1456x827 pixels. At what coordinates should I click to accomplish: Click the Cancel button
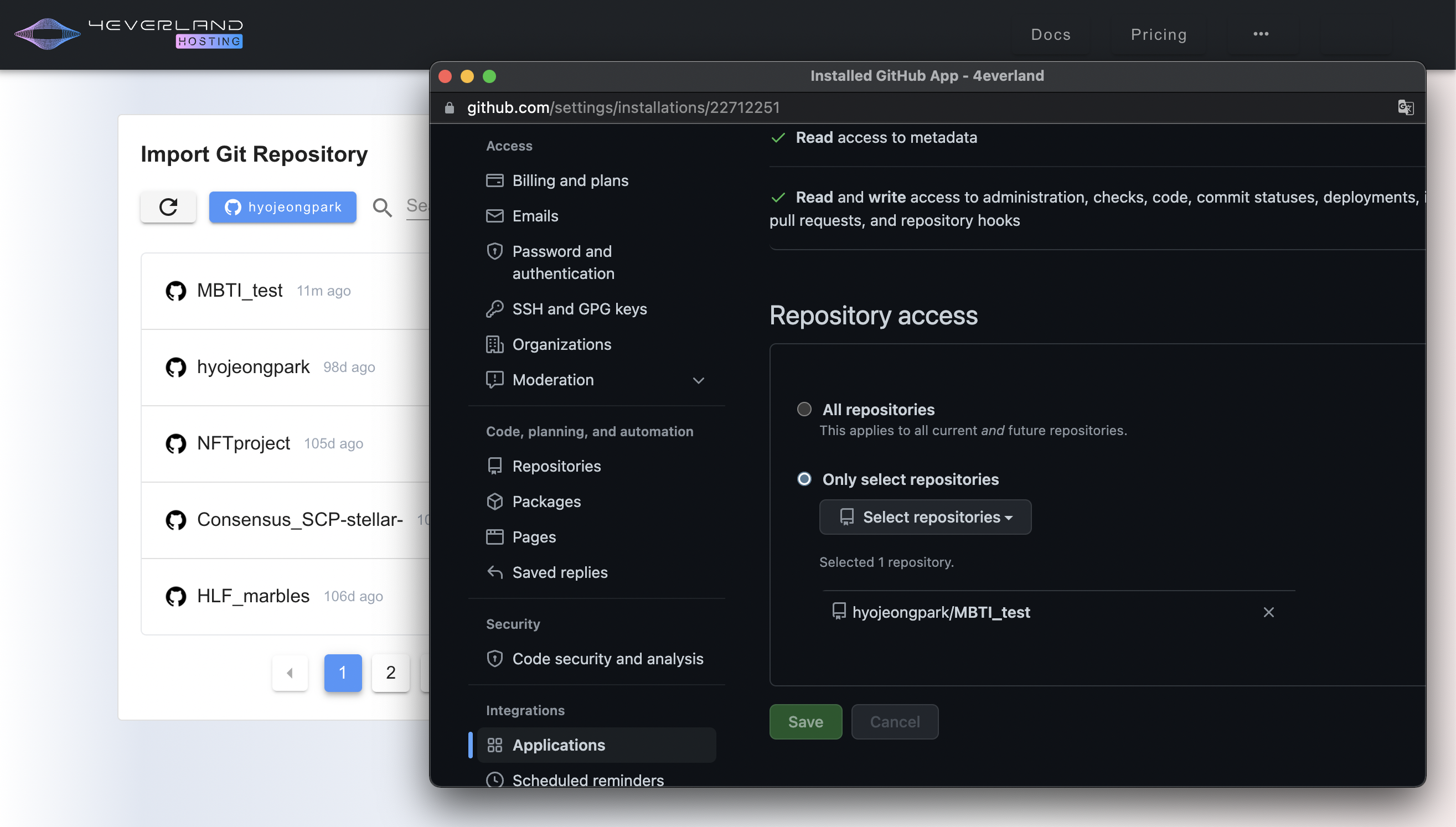[894, 721]
